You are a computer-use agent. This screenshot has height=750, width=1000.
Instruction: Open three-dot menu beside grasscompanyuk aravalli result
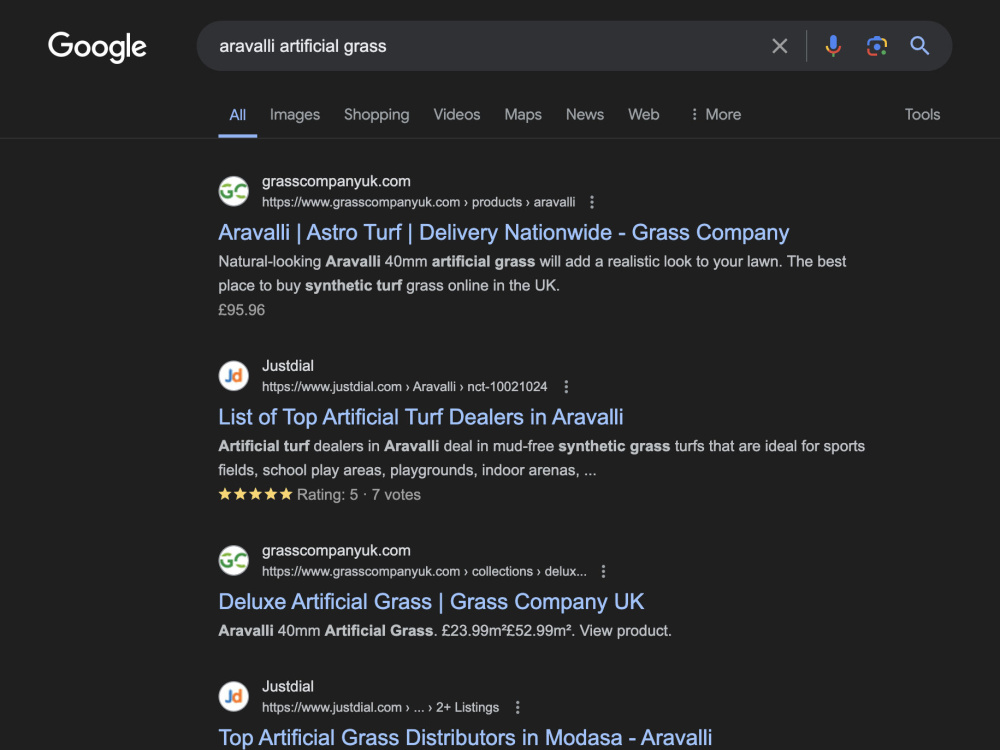[592, 202]
